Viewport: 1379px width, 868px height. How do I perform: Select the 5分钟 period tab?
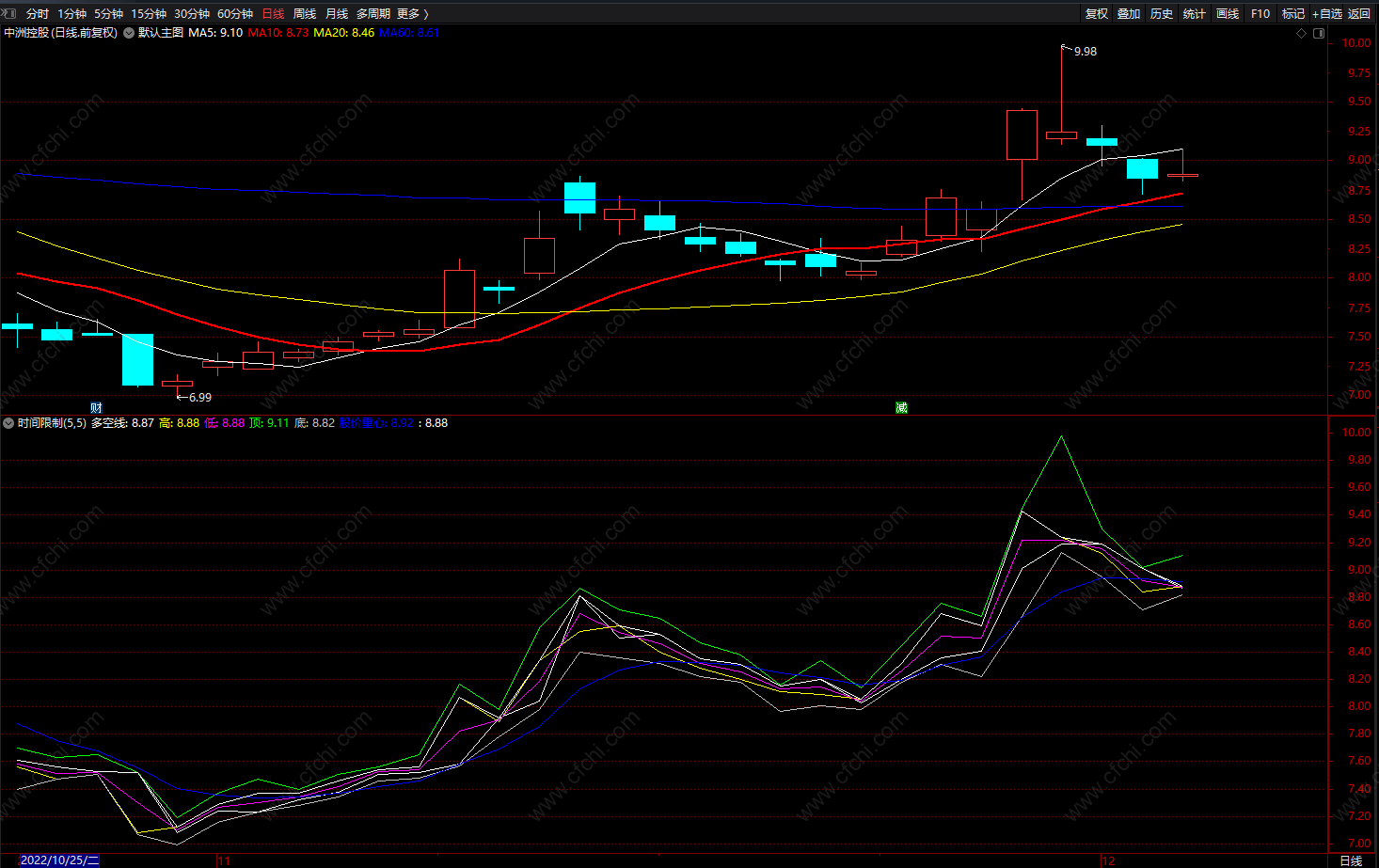(x=109, y=13)
